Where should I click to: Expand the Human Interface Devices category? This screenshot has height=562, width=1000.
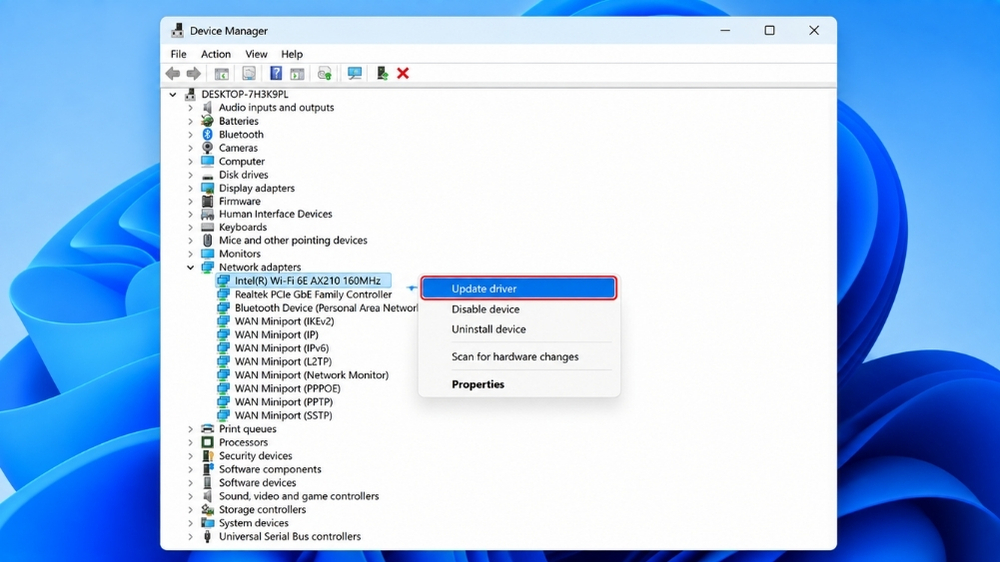tap(190, 214)
